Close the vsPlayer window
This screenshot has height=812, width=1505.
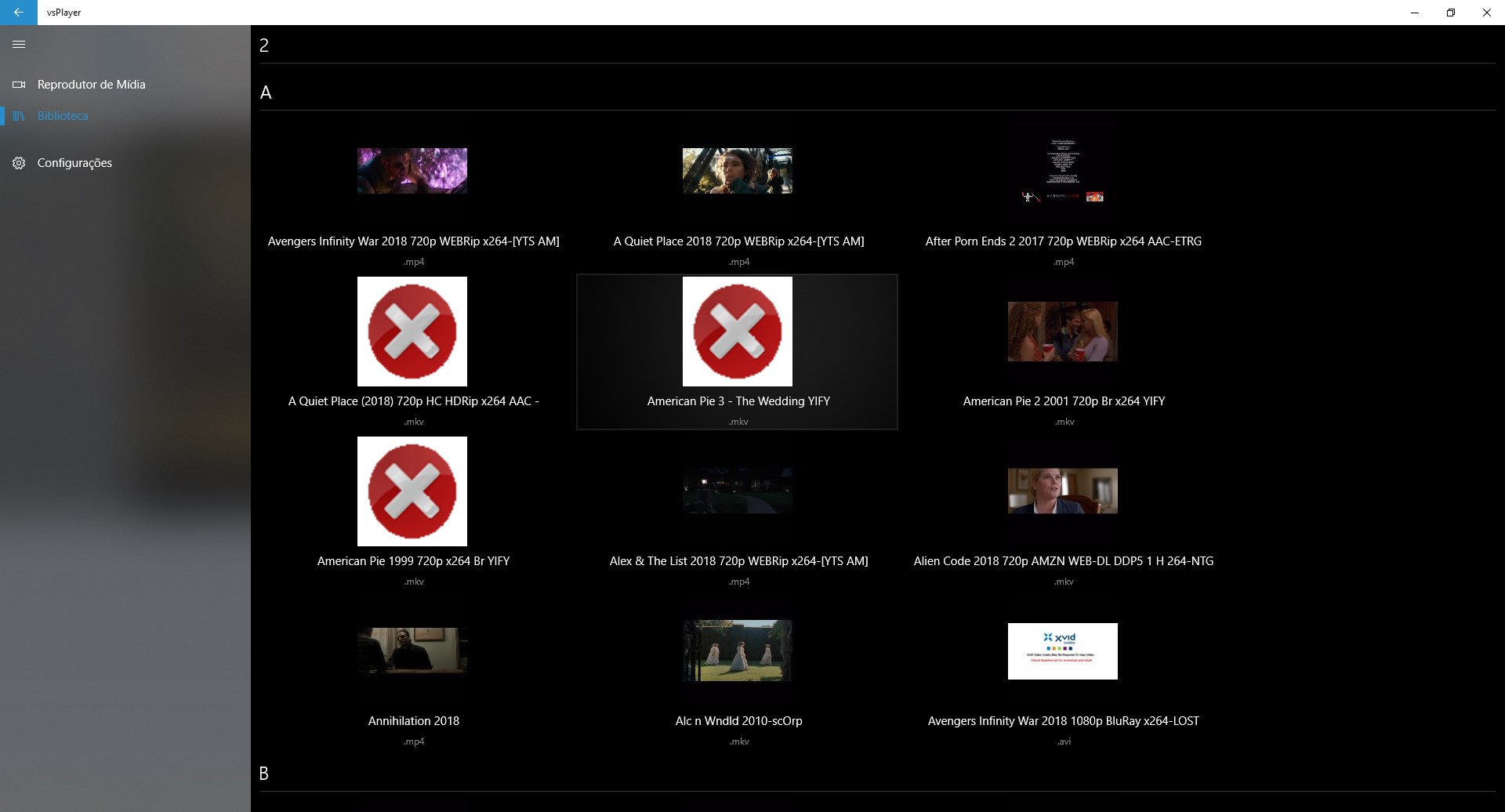pos(1487,13)
